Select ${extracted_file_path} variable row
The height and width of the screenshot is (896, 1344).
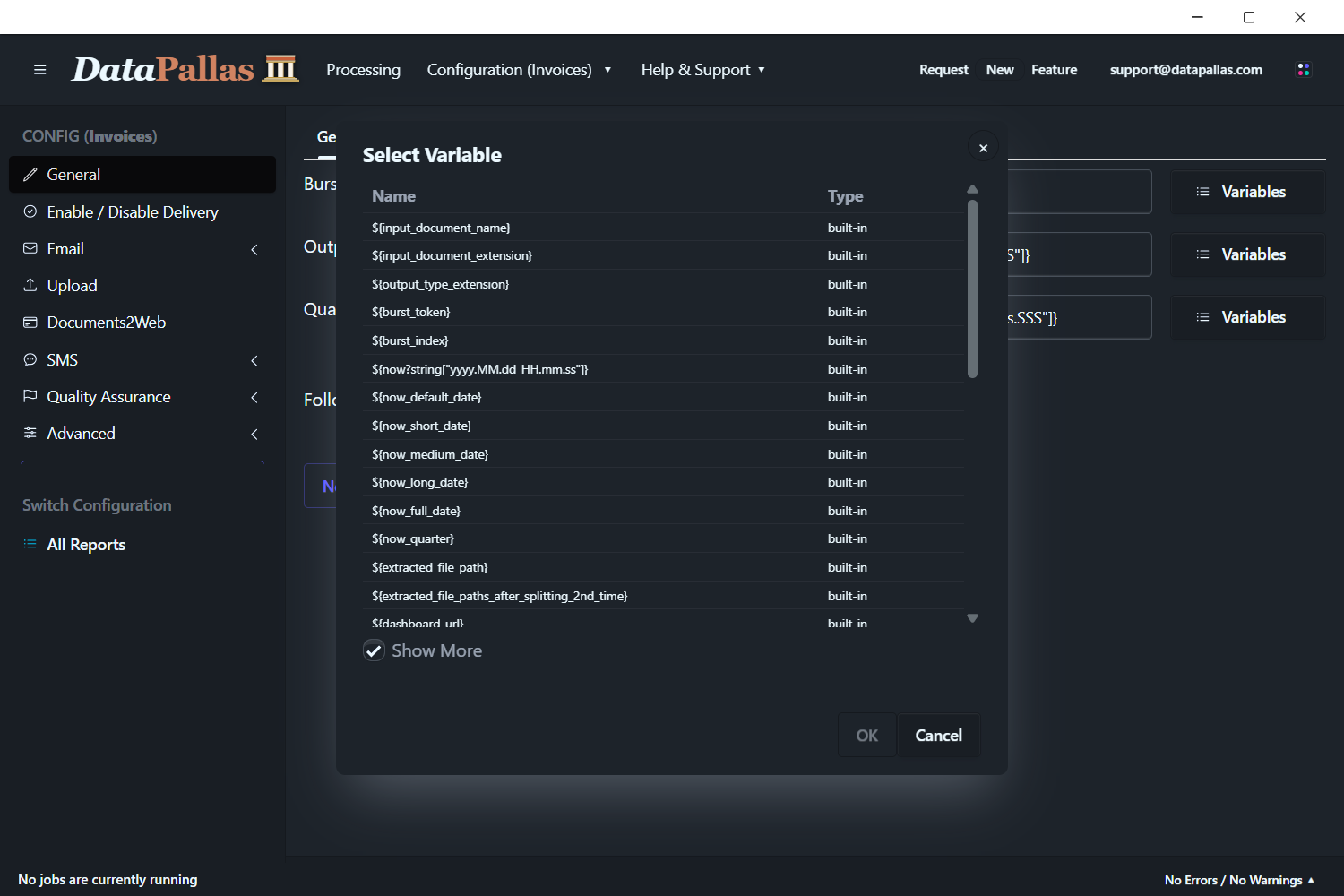663,567
